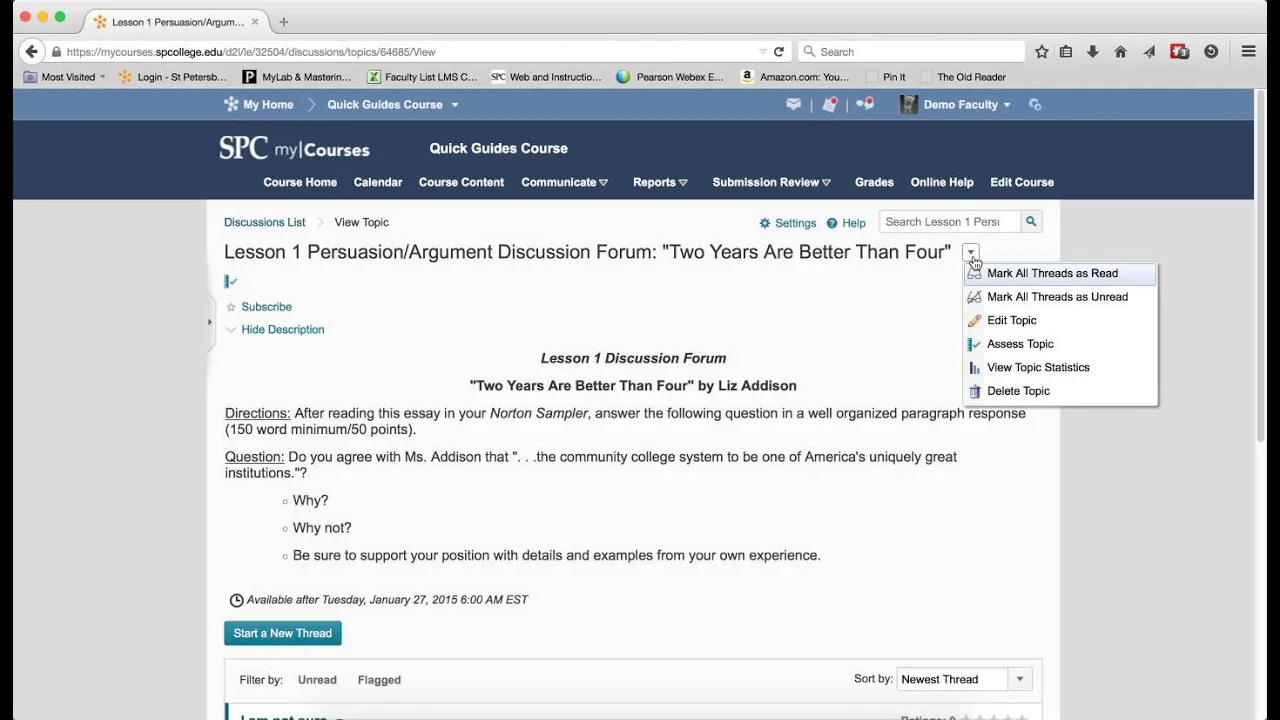Open the Firefox hamburger menu
Image resolution: width=1280 pixels, height=720 pixels.
1249,52
